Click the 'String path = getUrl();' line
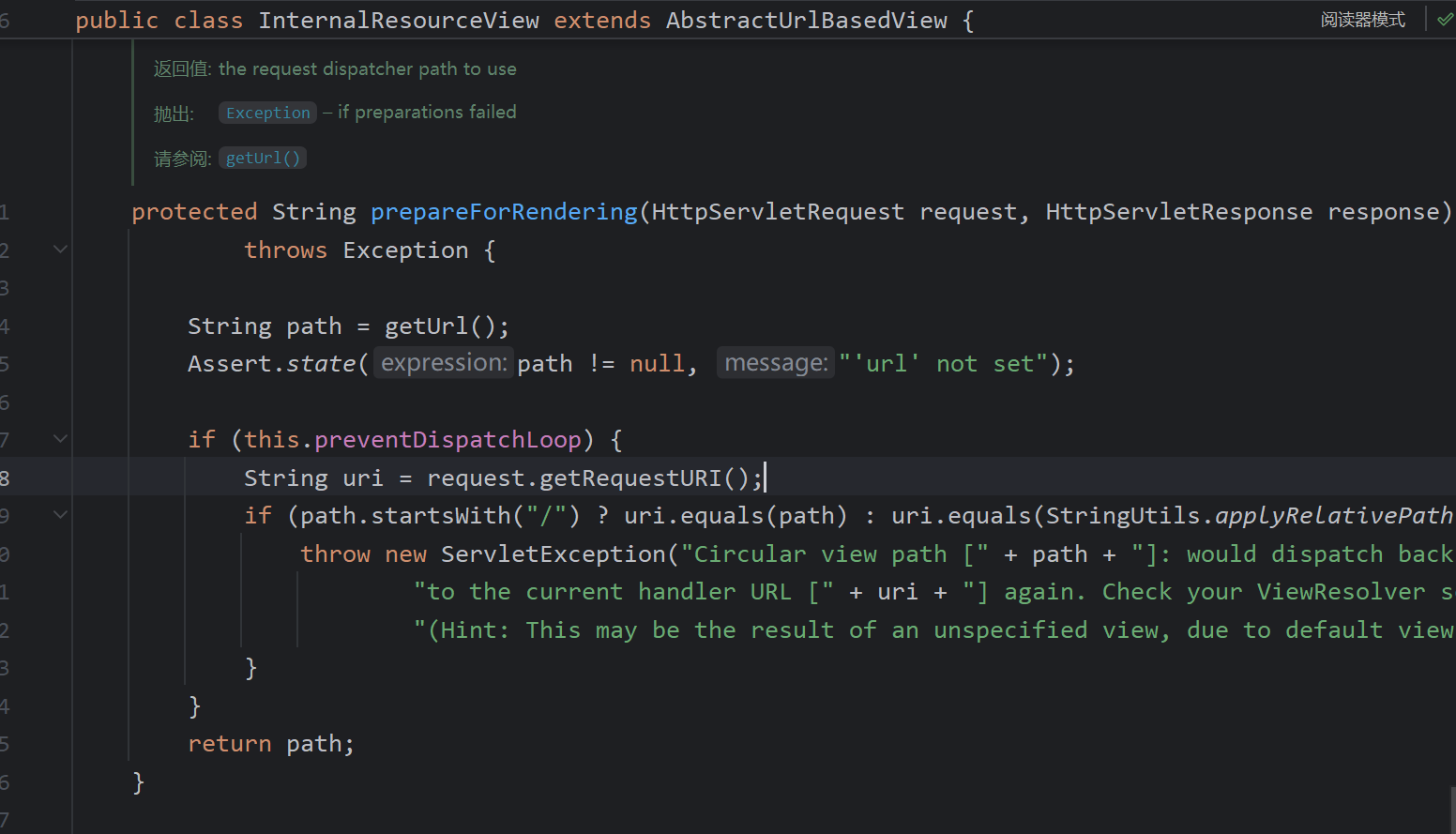This screenshot has height=834, width=1456. coord(349,326)
